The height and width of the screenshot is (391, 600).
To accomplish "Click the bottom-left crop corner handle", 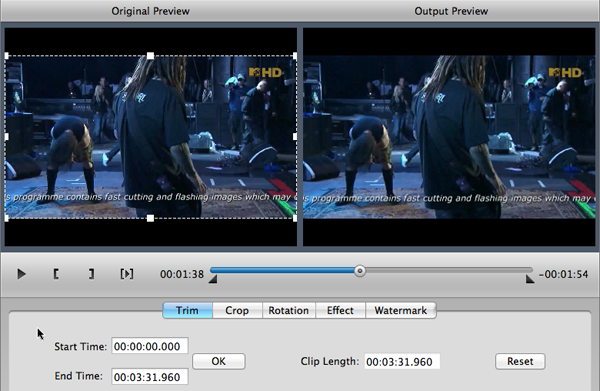I will (x=7, y=218).
